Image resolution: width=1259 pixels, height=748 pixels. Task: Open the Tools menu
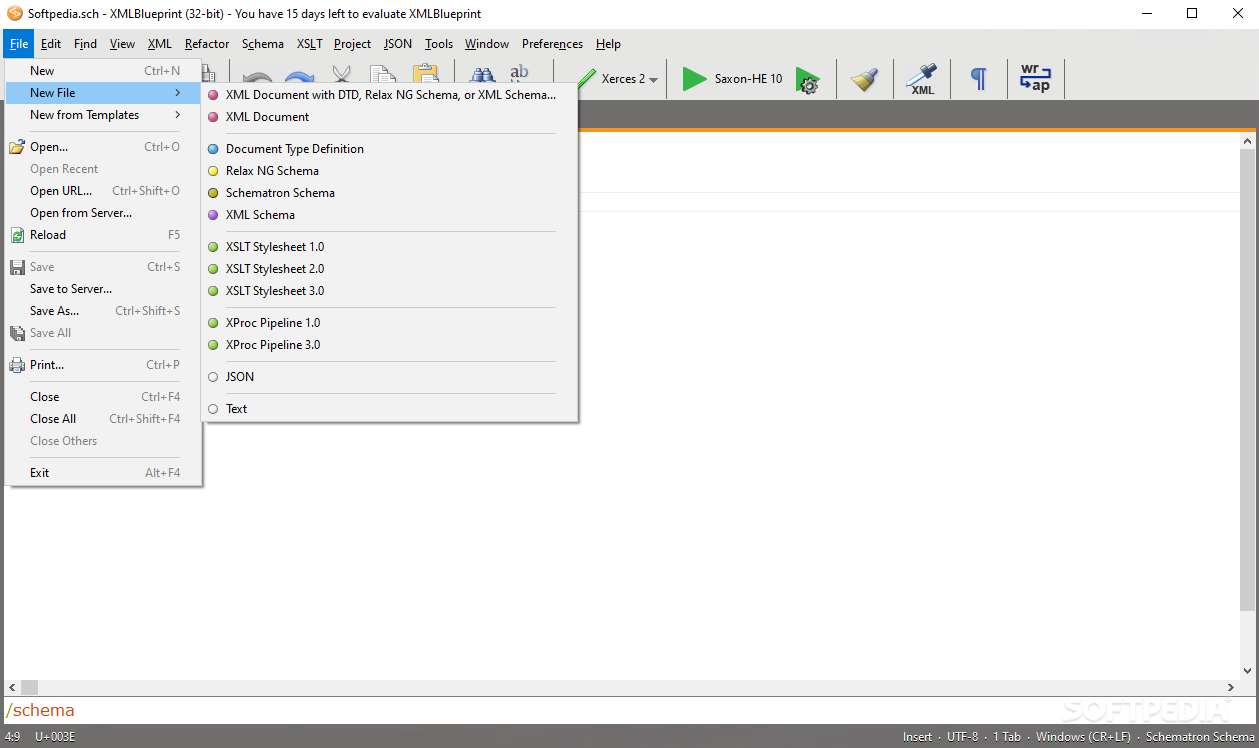click(x=438, y=44)
